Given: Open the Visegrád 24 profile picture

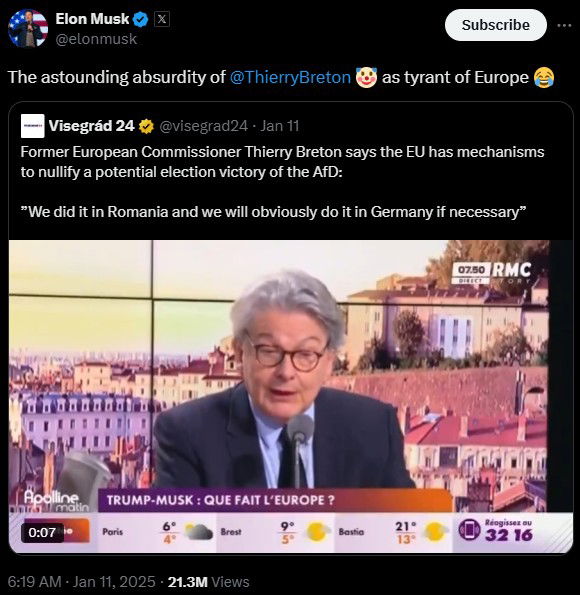Looking at the screenshot, I should pos(33,126).
